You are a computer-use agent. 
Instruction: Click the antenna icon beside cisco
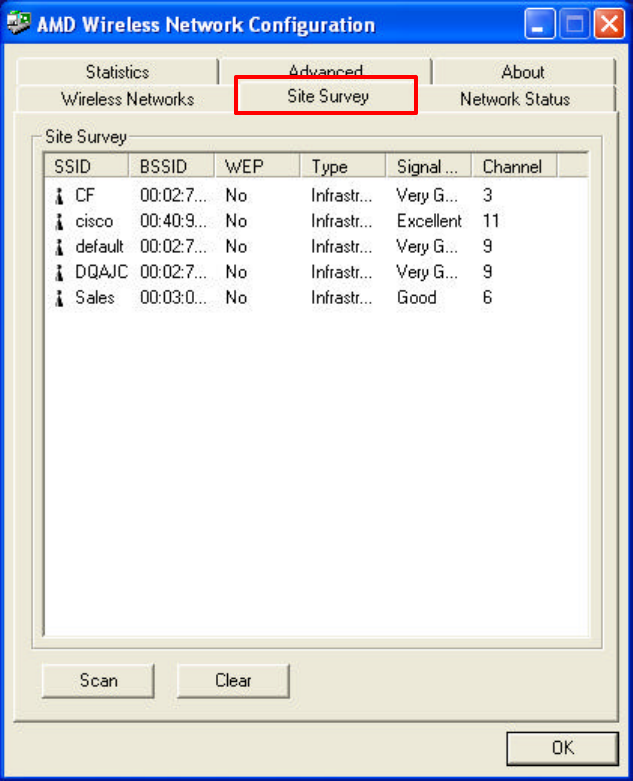[x=59, y=221]
